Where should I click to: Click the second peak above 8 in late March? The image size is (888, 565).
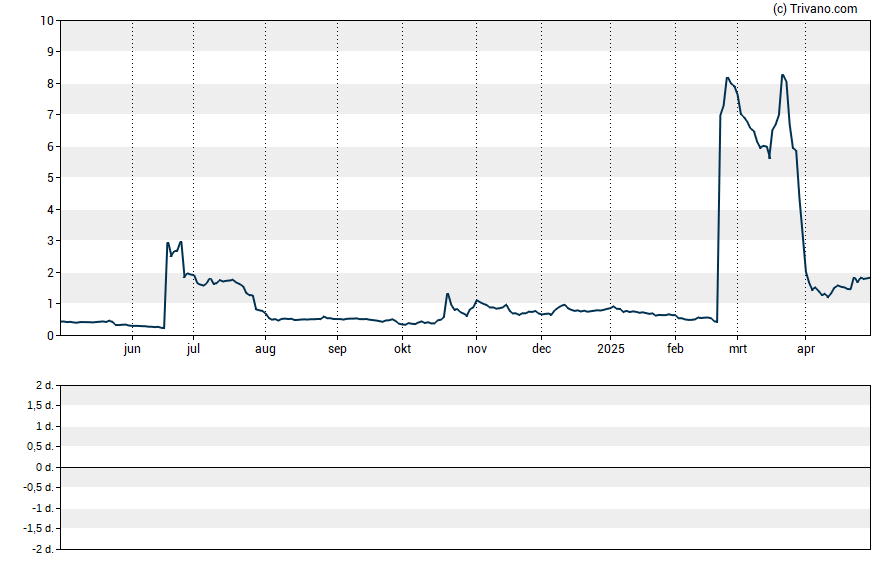point(783,75)
